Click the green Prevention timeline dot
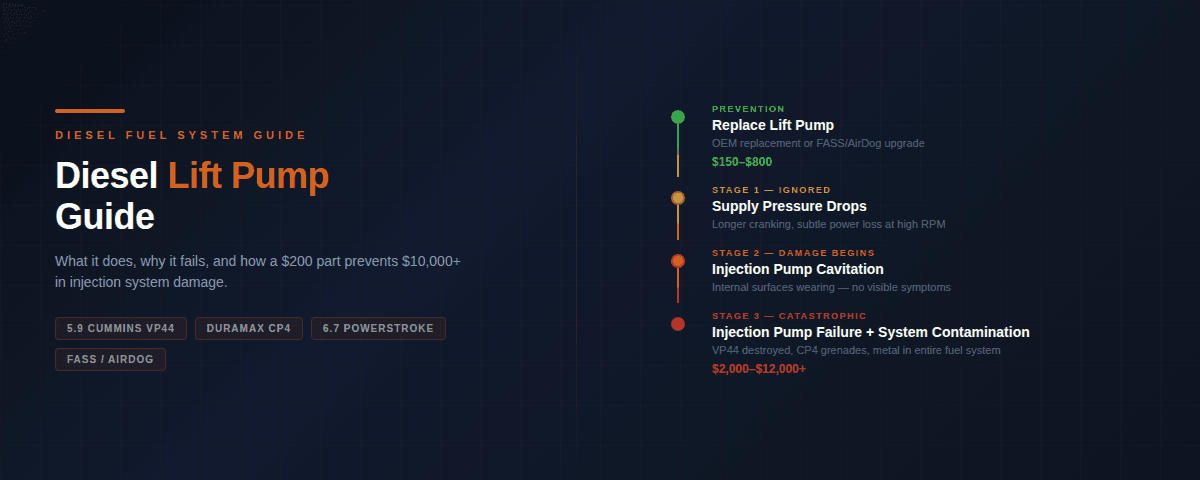The image size is (1200, 480). pos(678,117)
